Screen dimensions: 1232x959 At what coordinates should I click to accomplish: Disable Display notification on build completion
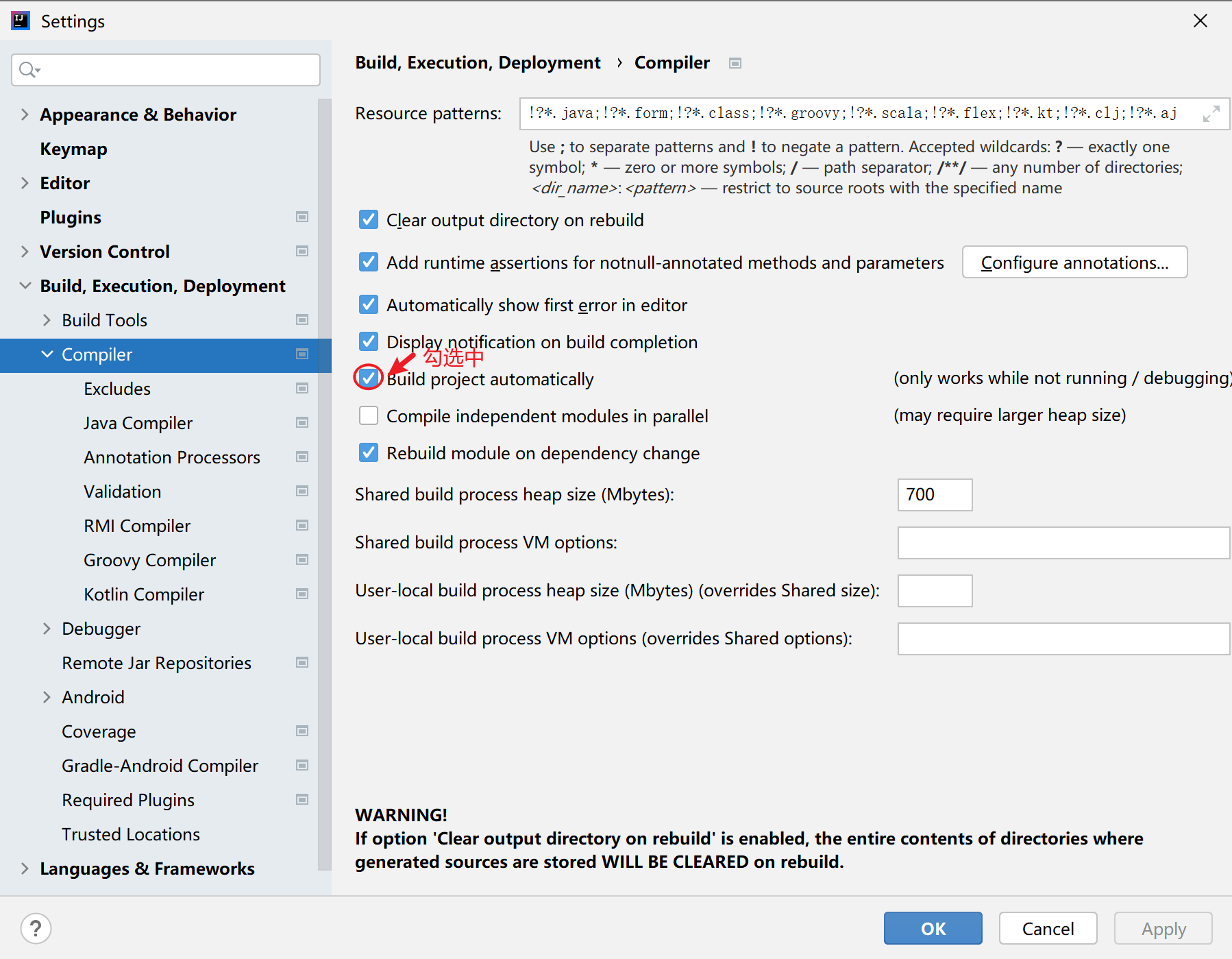[x=369, y=342]
